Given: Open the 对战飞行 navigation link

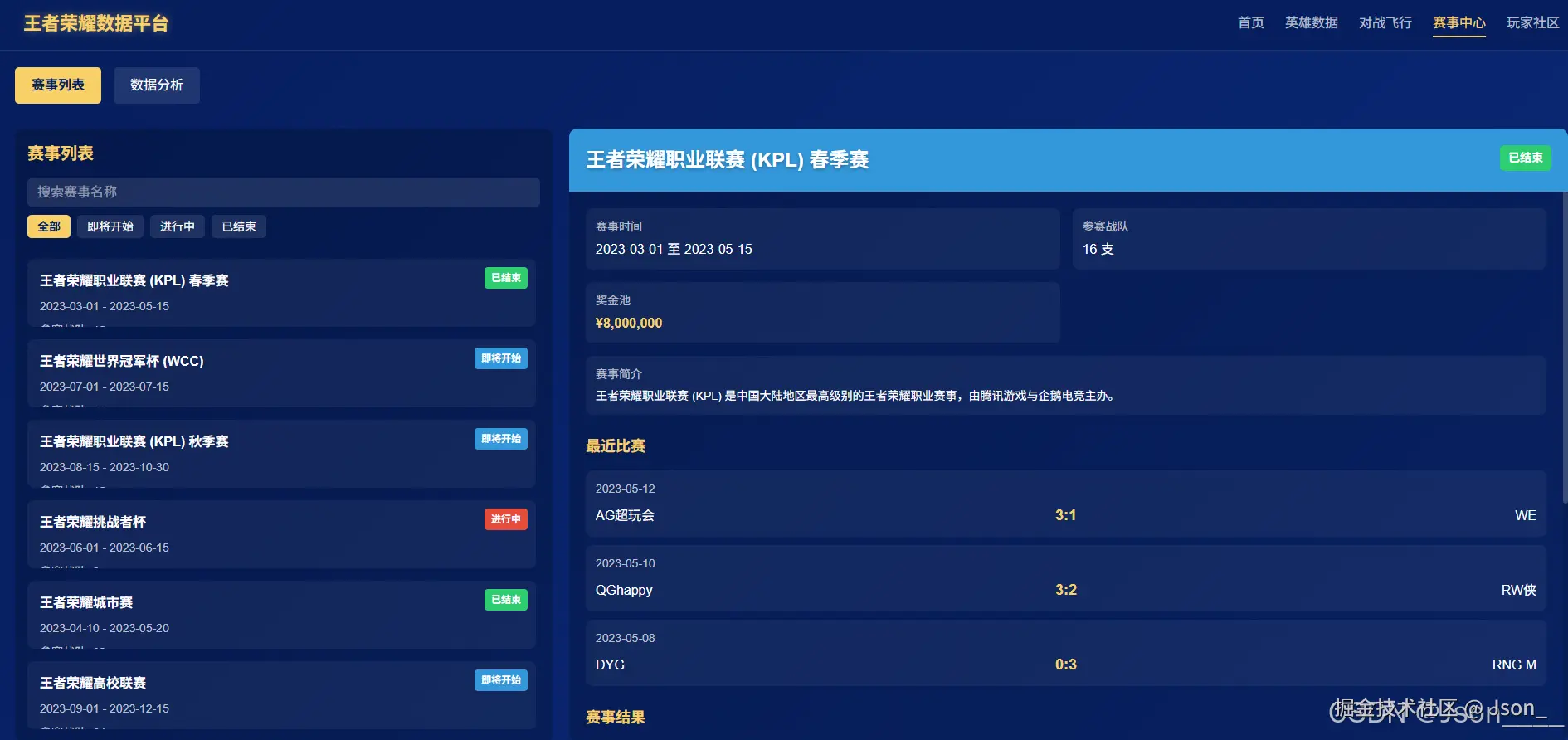Looking at the screenshot, I should pyautogui.click(x=1385, y=22).
